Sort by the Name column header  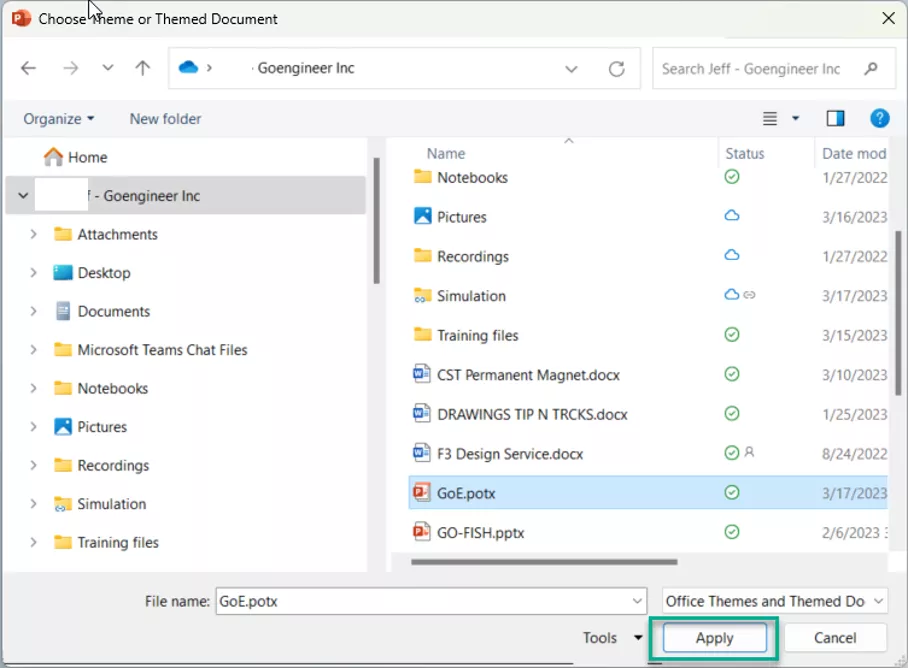[x=446, y=153]
